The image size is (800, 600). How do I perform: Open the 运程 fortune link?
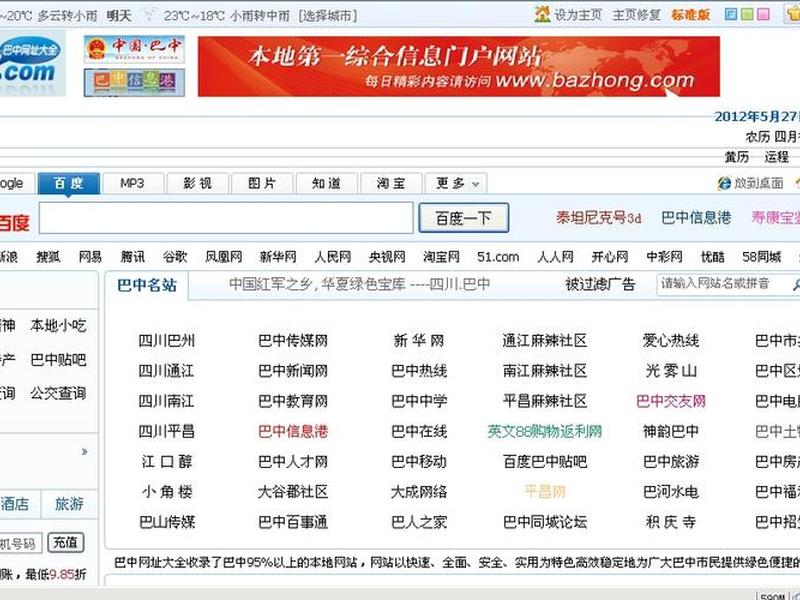(x=777, y=157)
